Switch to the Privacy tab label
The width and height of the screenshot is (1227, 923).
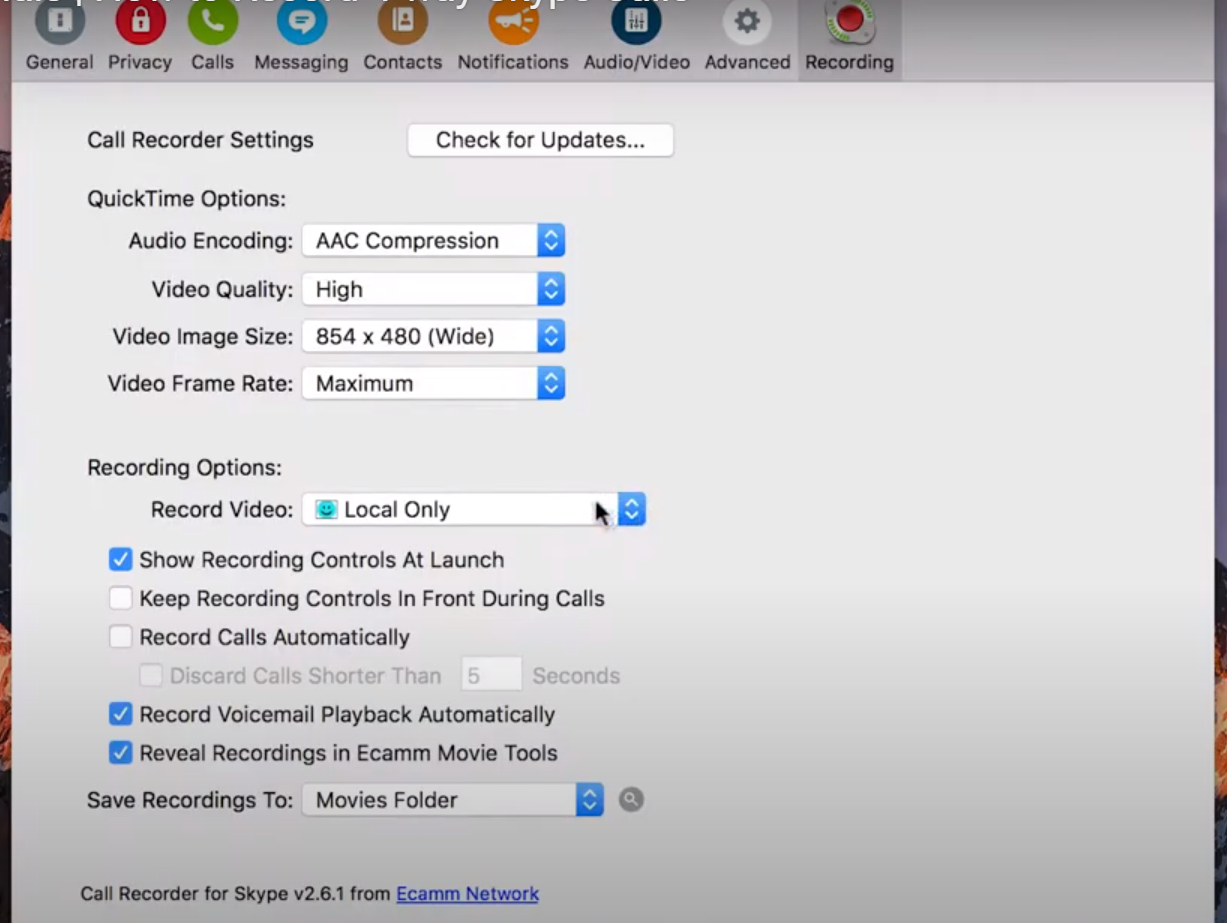point(140,62)
